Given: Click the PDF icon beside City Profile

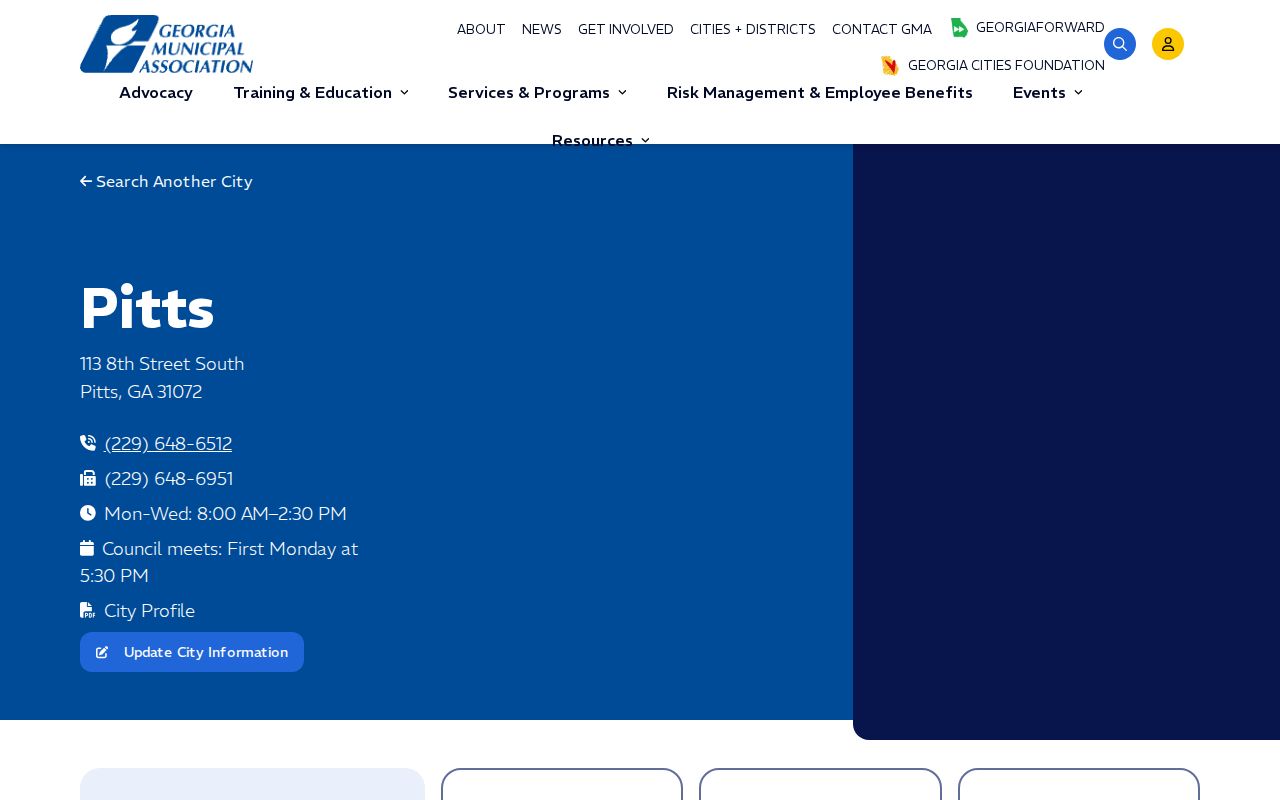Looking at the screenshot, I should pos(88,610).
